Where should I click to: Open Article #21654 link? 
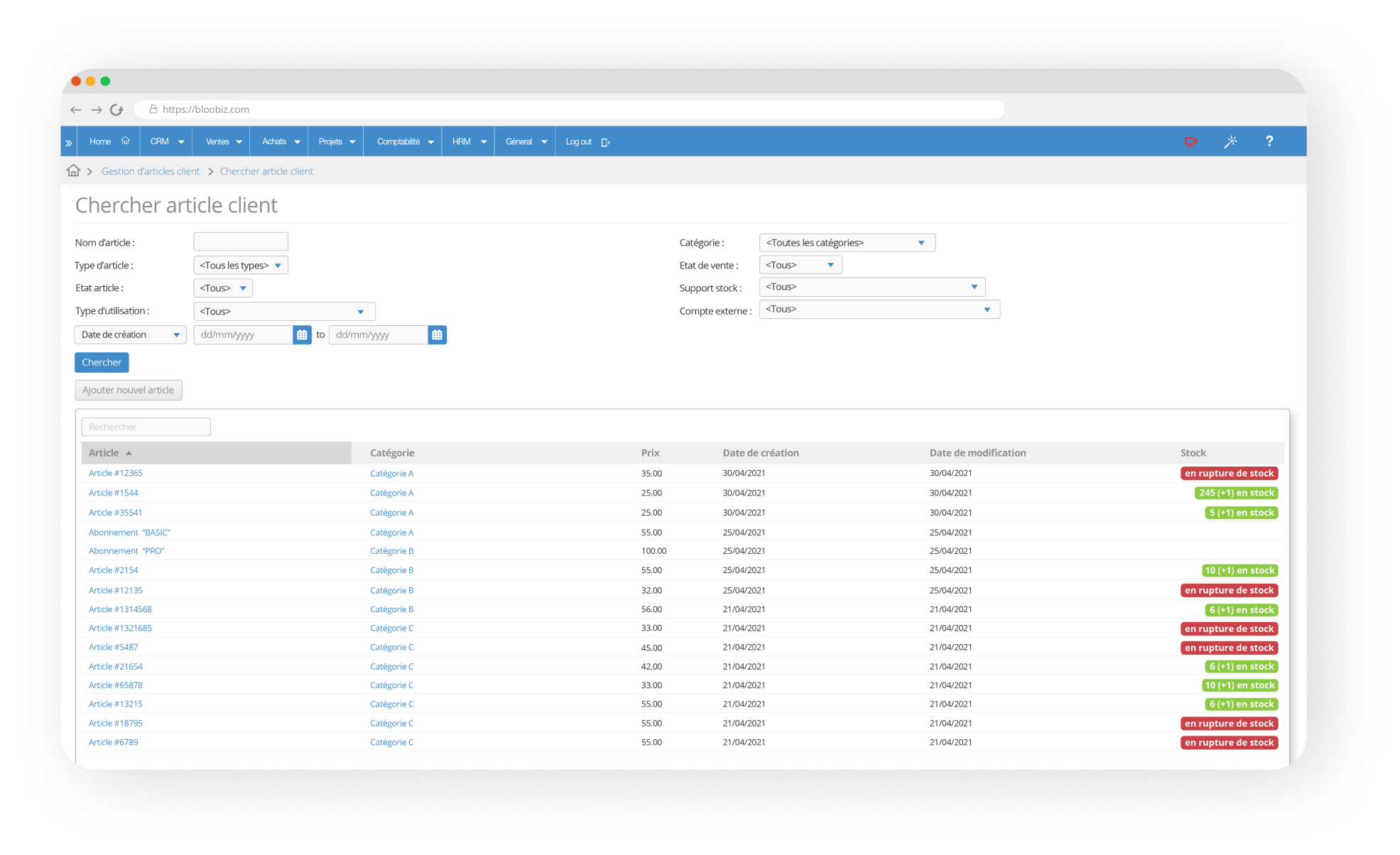[x=116, y=667]
